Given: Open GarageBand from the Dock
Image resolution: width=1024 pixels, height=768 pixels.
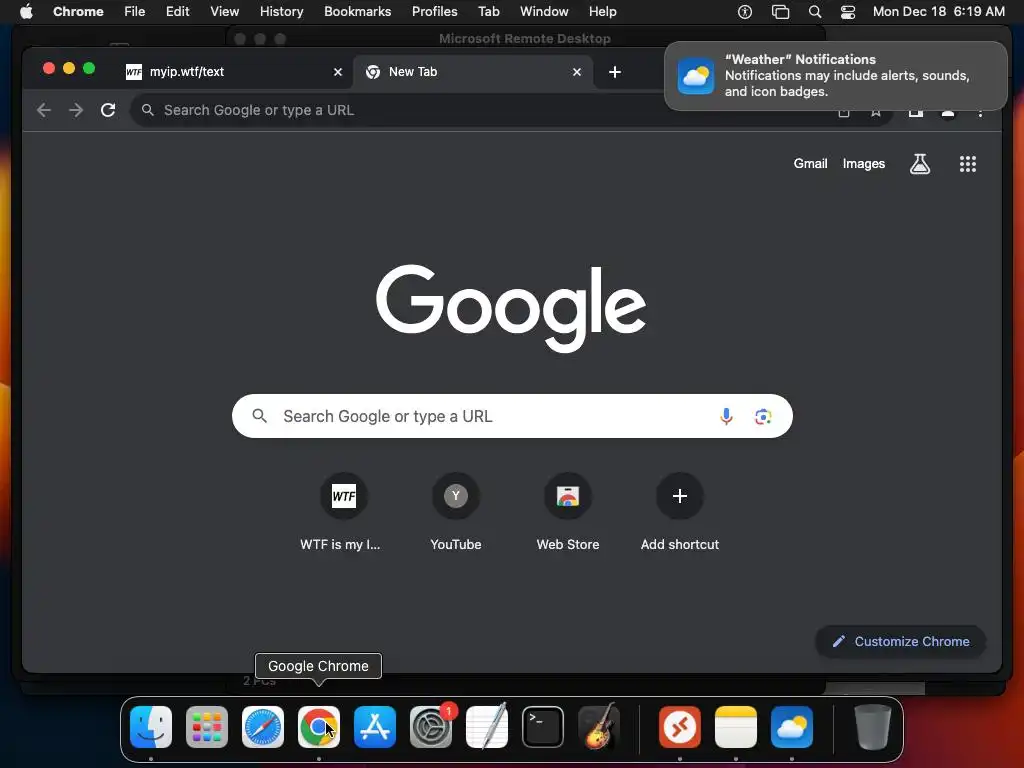Looking at the screenshot, I should [599, 727].
